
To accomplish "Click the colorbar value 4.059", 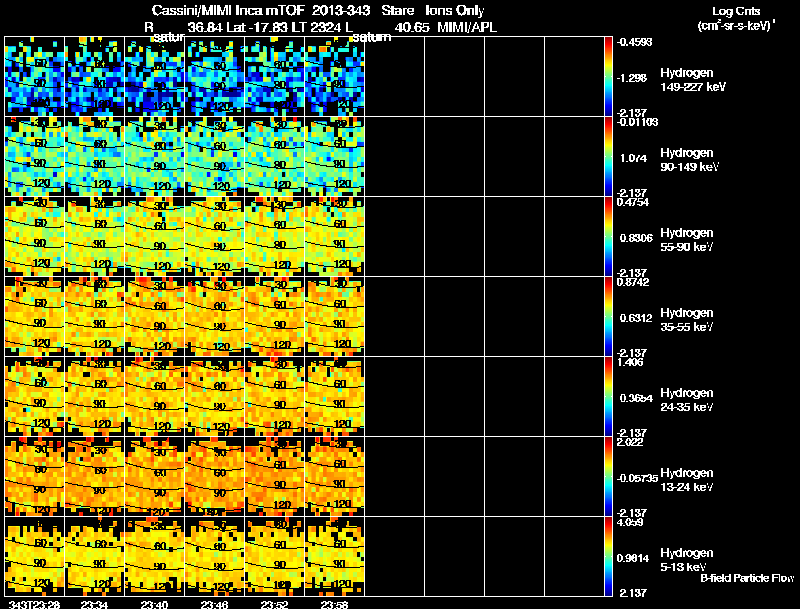I will [x=630, y=523].
